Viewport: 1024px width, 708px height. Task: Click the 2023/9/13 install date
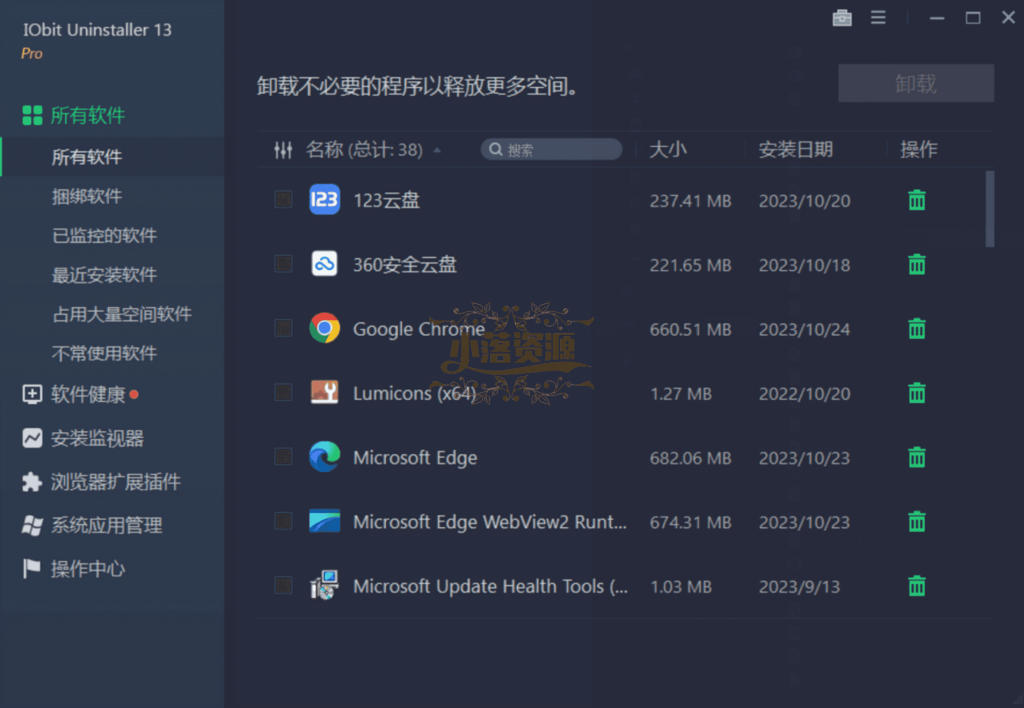pos(799,587)
